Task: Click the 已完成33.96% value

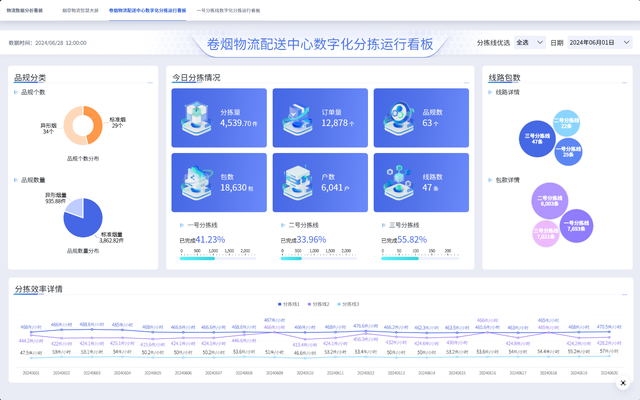Action: [x=303, y=240]
